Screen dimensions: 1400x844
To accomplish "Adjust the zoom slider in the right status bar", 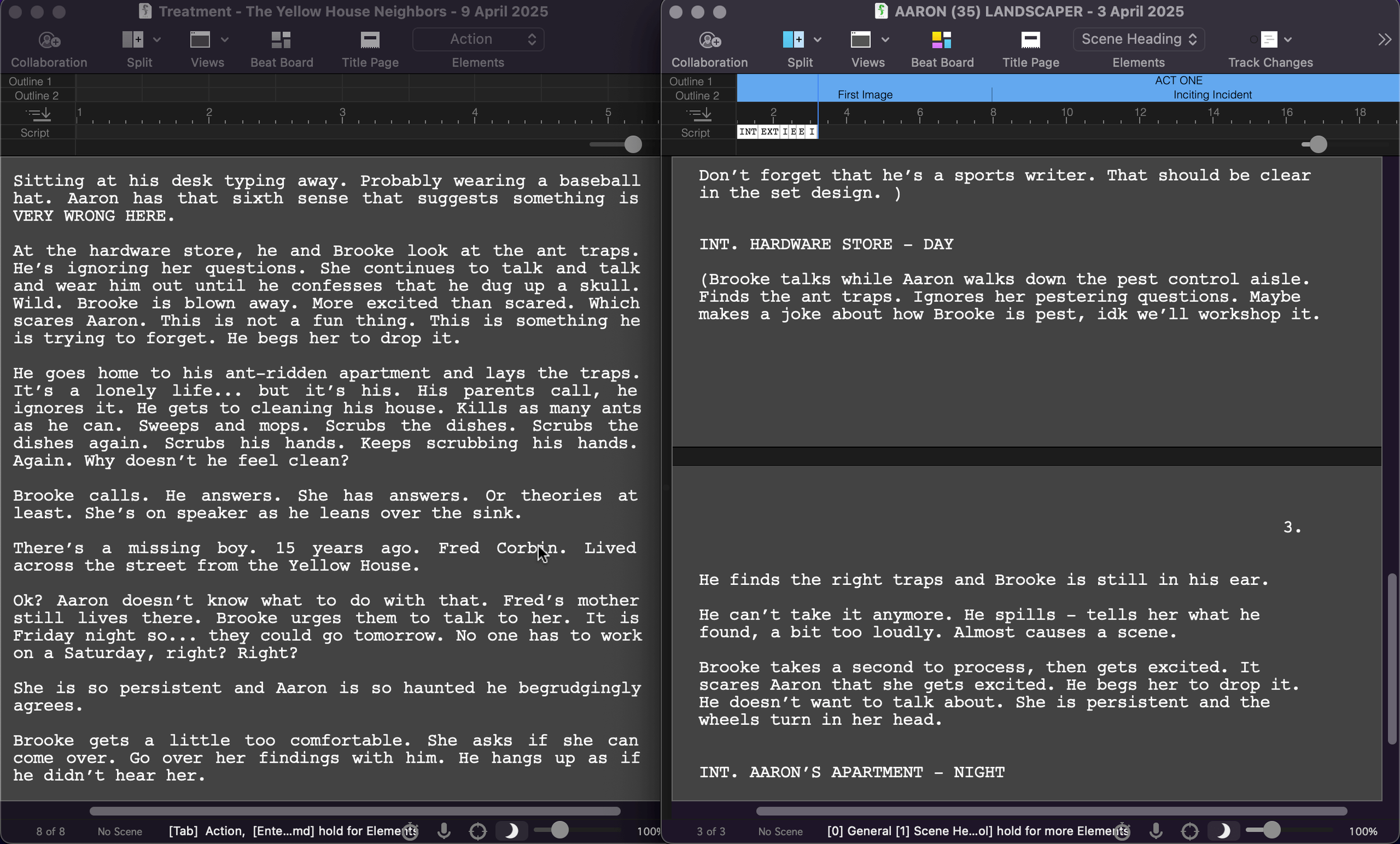I will pyautogui.click(x=1271, y=831).
